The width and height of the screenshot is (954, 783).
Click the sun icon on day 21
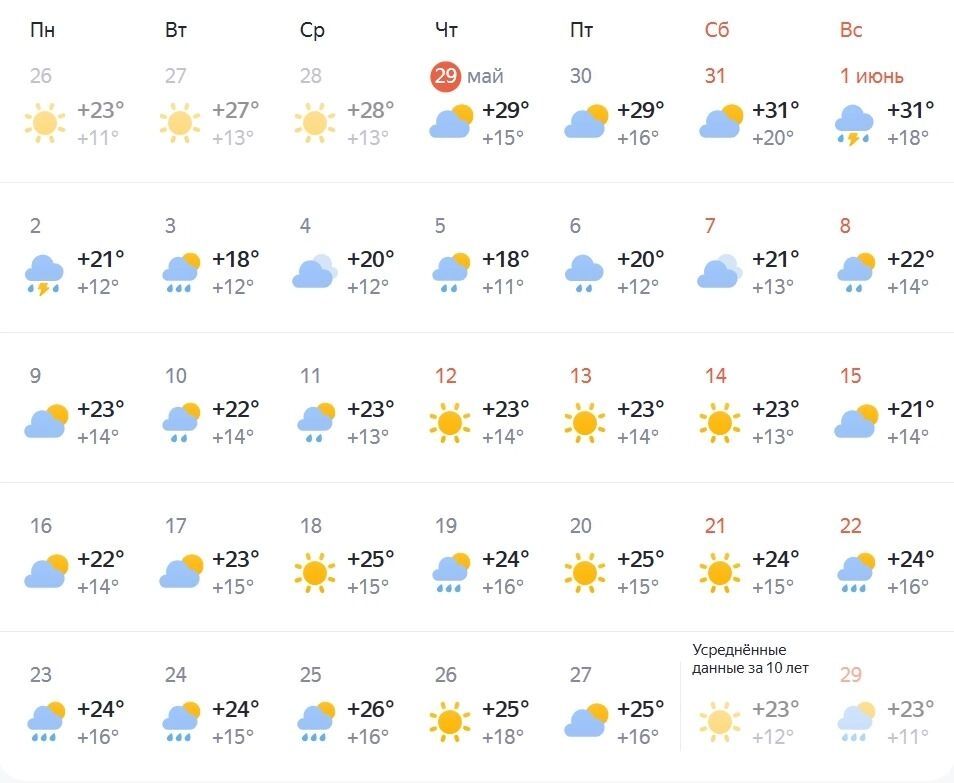pos(720,573)
